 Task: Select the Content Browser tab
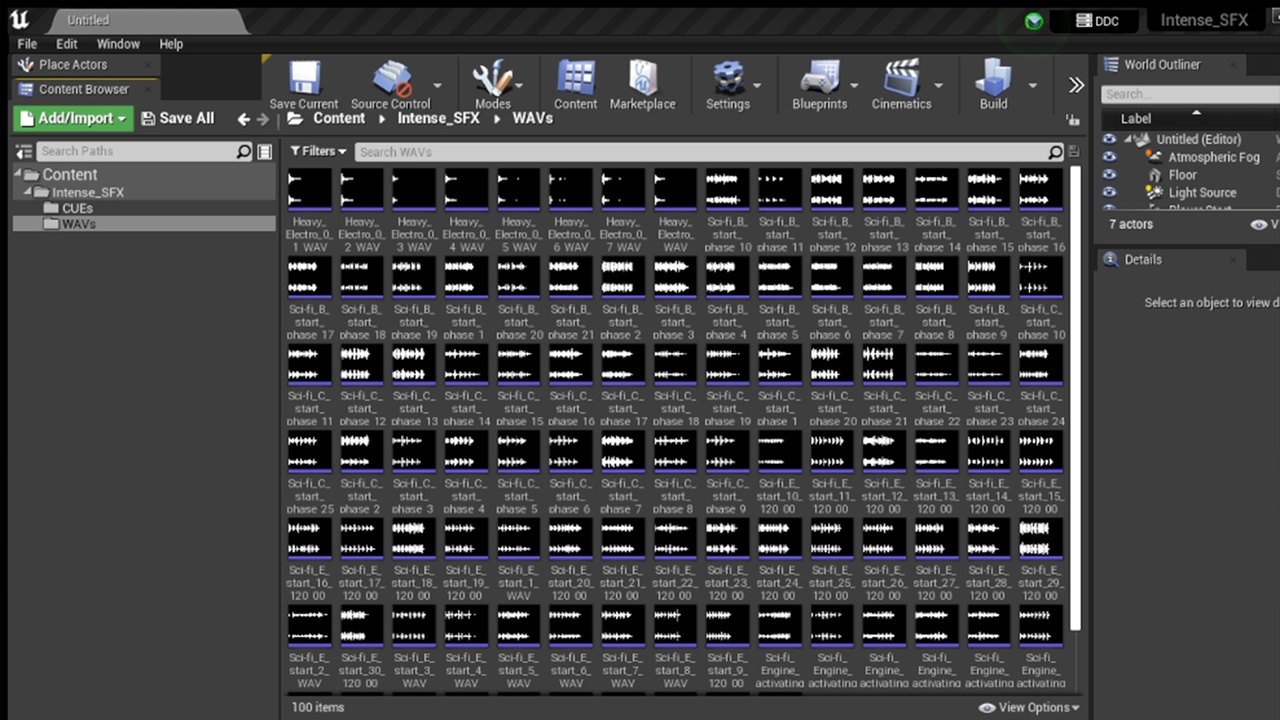[x=85, y=89]
